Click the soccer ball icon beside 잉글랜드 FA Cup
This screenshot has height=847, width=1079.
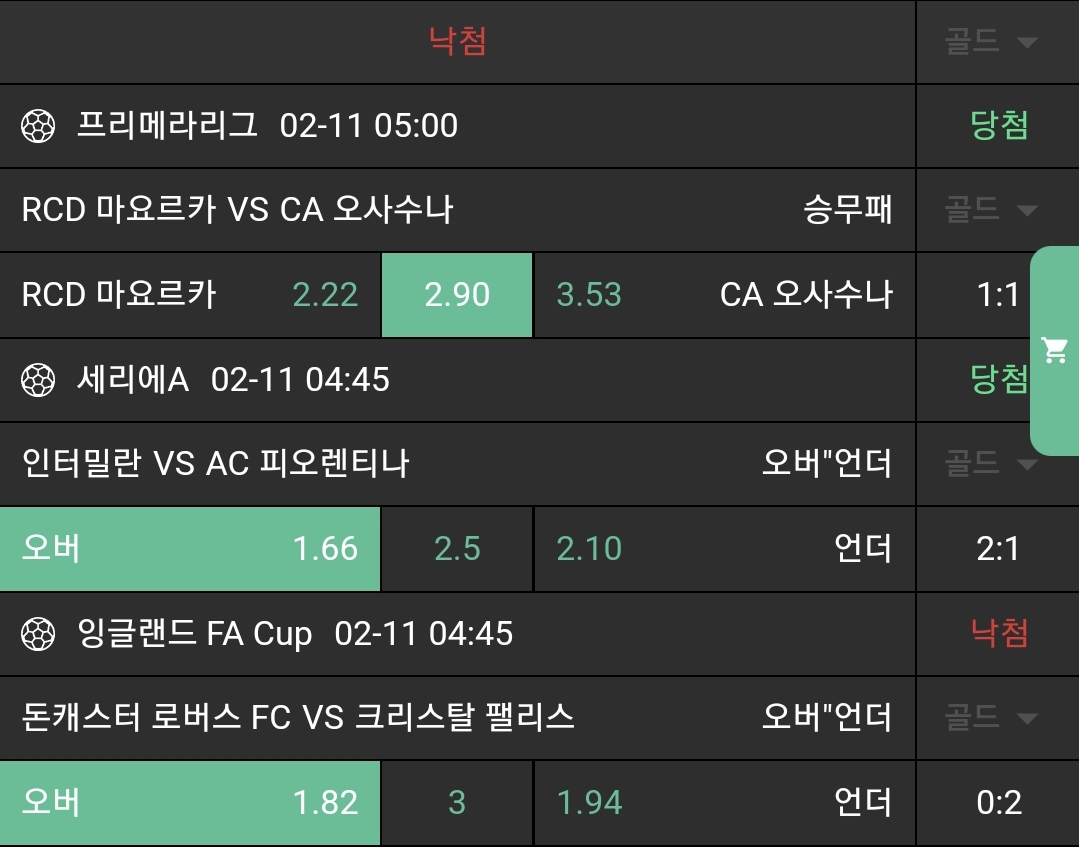pyautogui.click(x=38, y=633)
